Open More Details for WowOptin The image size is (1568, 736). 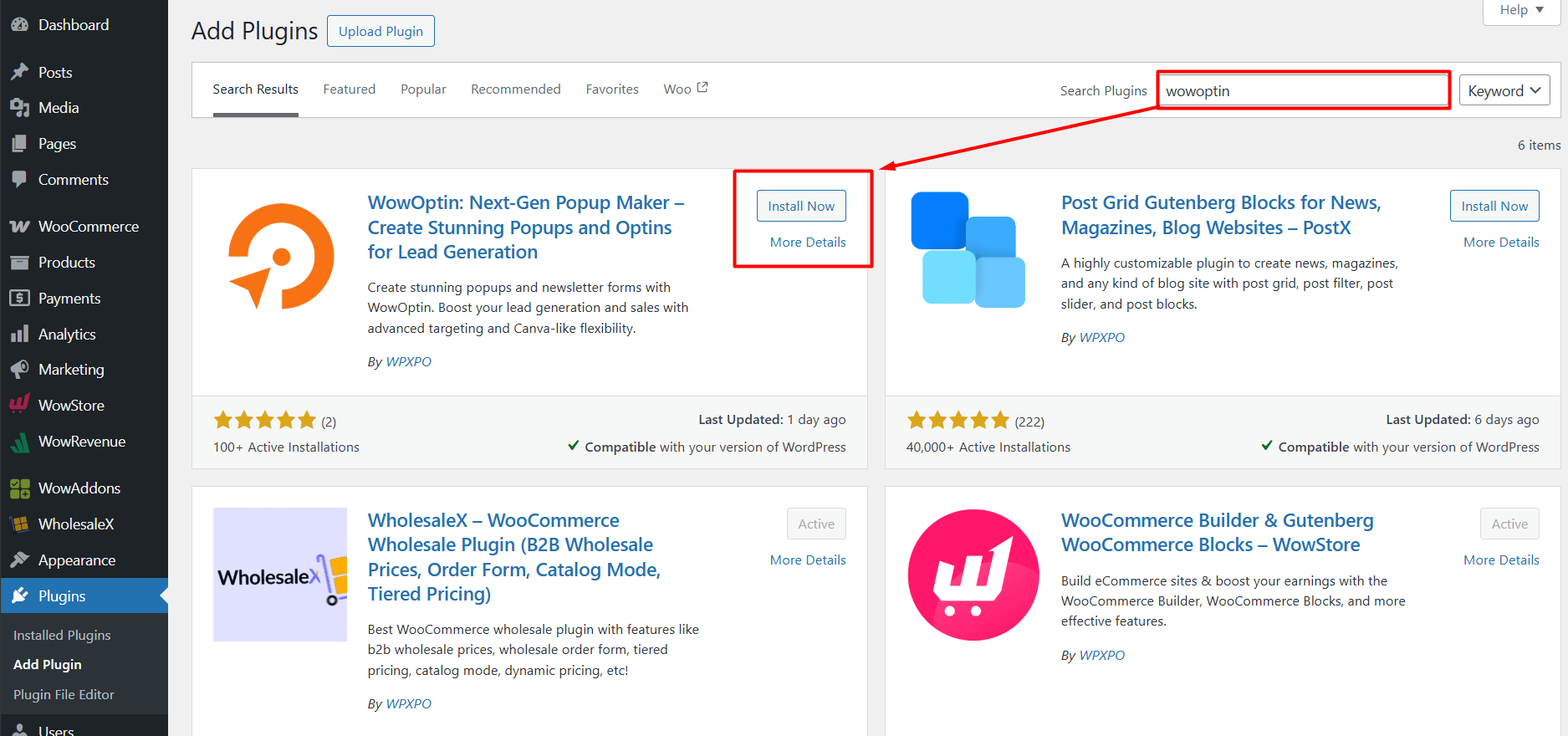(x=808, y=243)
